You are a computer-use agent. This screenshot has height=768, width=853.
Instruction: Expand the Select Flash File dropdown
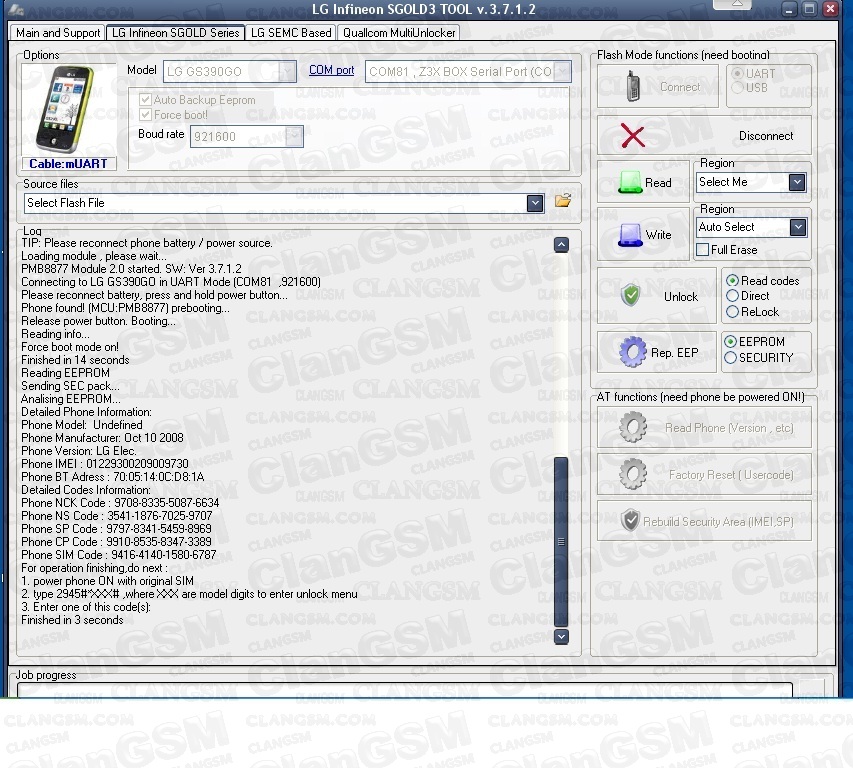535,203
